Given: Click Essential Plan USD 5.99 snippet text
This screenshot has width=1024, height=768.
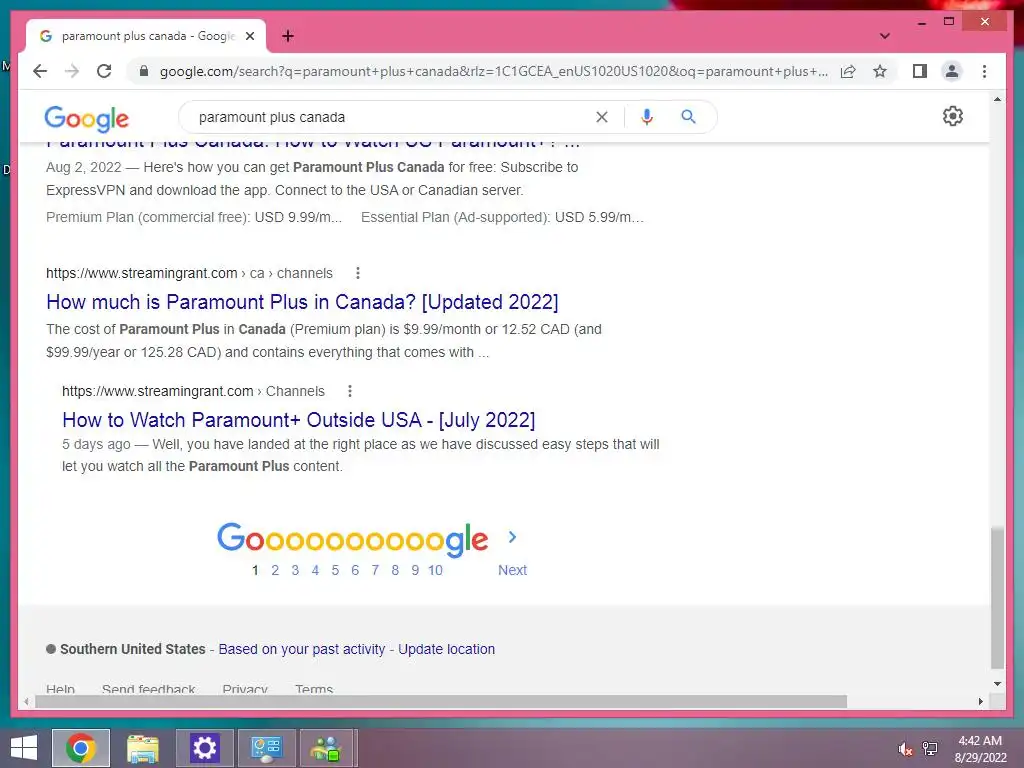Looking at the screenshot, I should click(x=502, y=217).
